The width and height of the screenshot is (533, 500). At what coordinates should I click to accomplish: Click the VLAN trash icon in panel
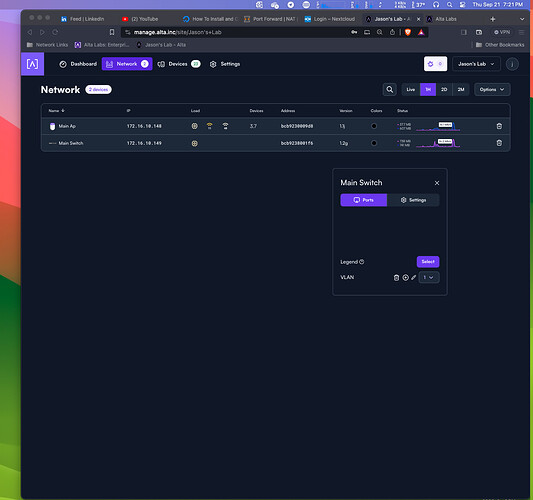[x=396, y=278]
